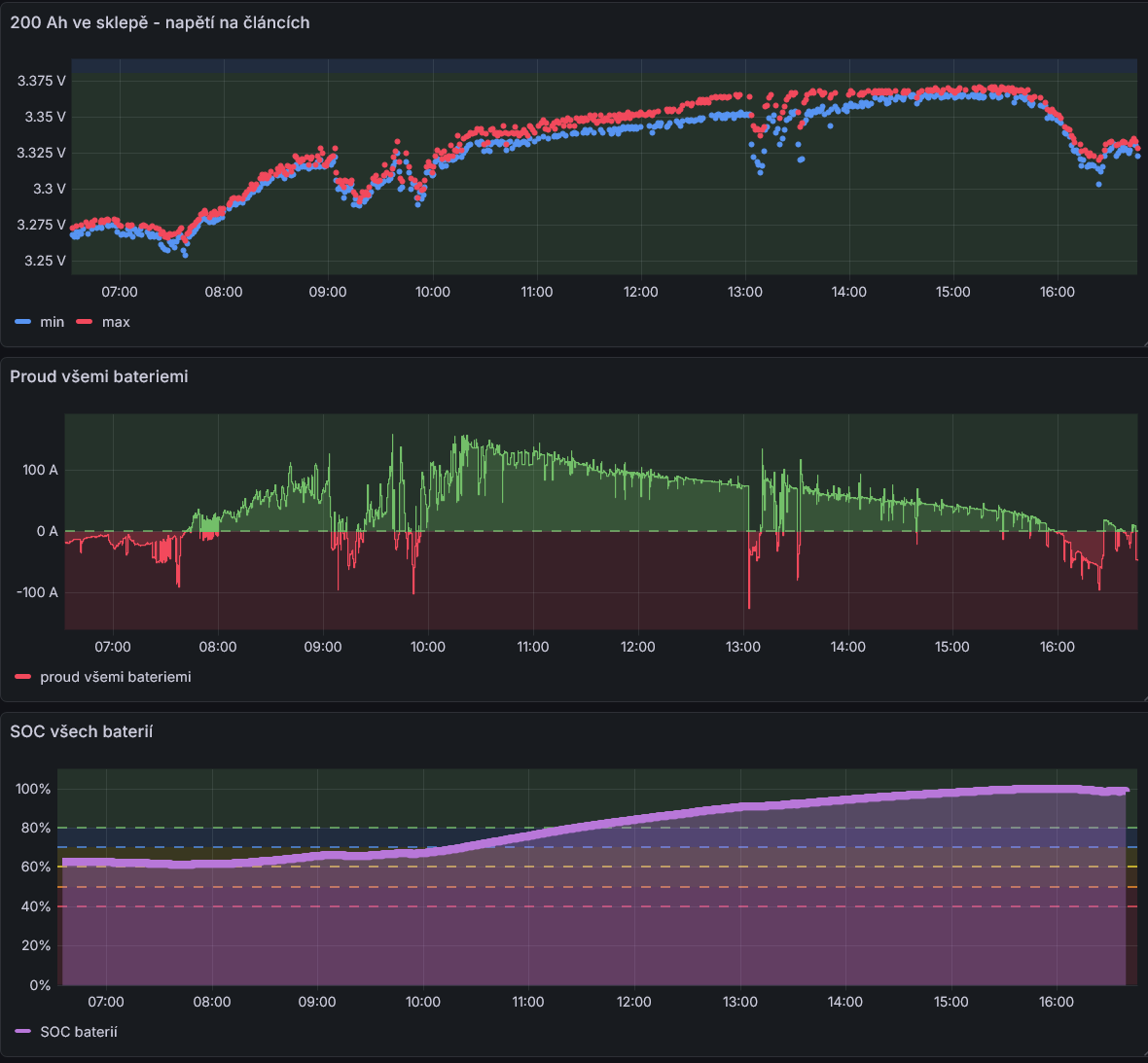1148x1063 pixels.
Task: Click the blue color swatch for min series
Action: click(23, 322)
